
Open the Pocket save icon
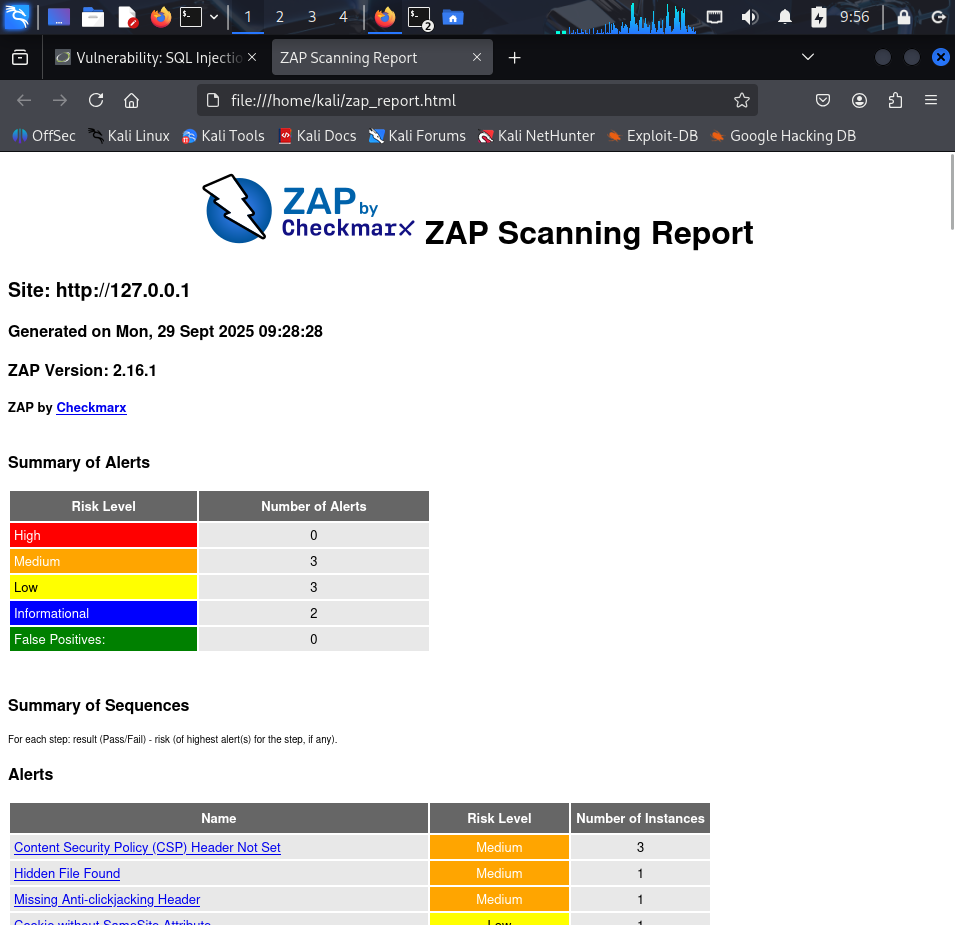pos(823,100)
